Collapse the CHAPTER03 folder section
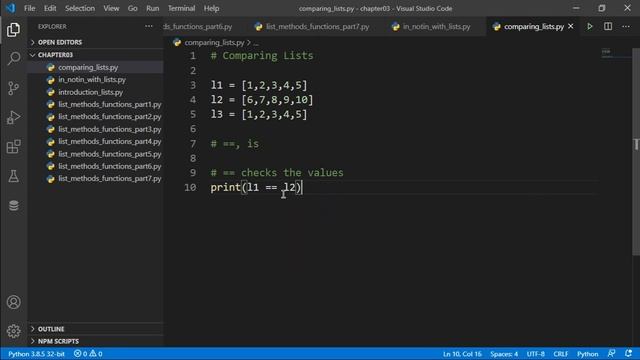This screenshot has width=640, height=360. click(96, 55)
